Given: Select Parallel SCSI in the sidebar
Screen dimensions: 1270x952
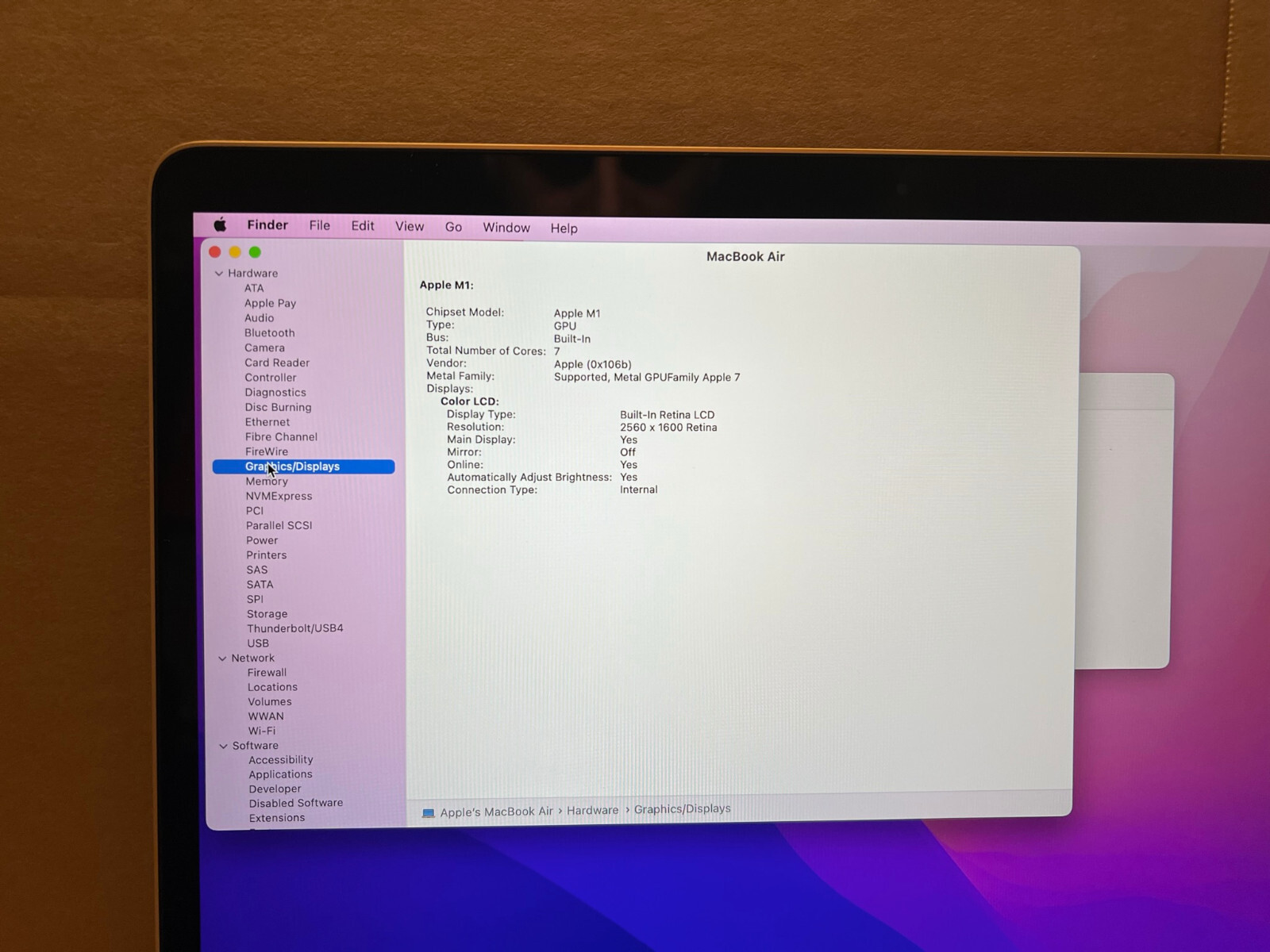Looking at the screenshot, I should (279, 525).
